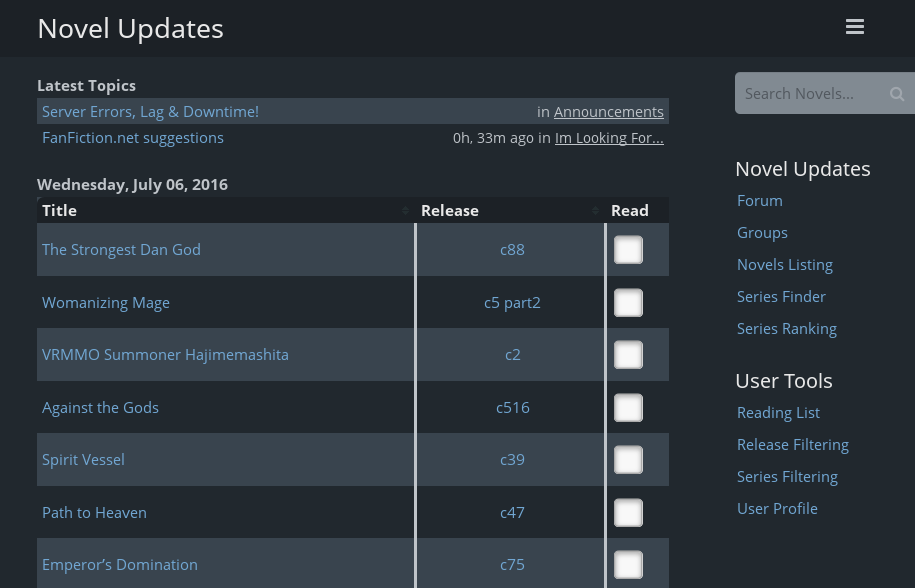Image resolution: width=915 pixels, height=588 pixels.
Task: Click the search magnifying glass icon
Action: coord(896,93)
